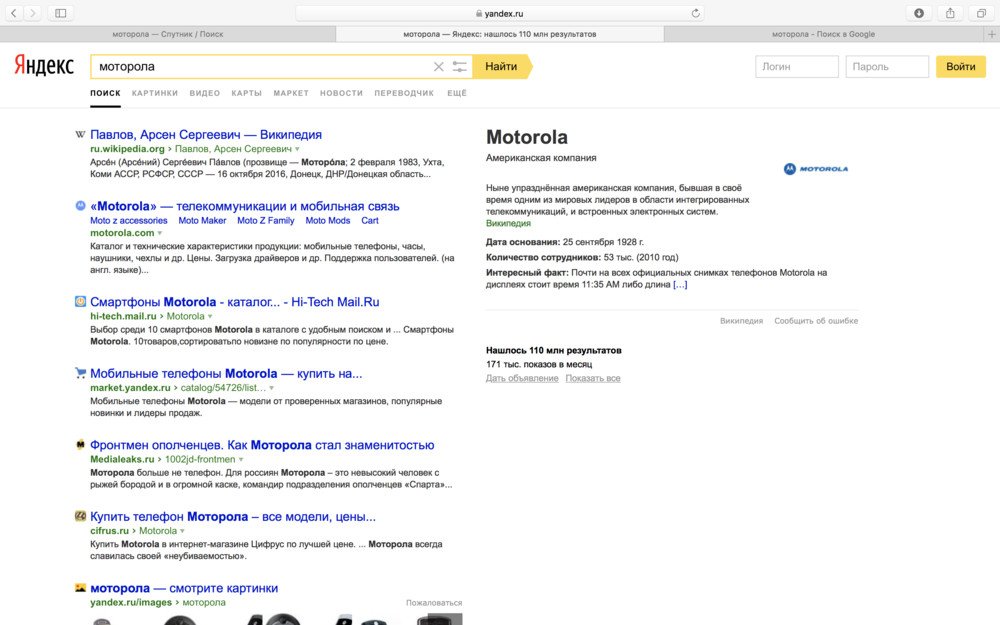Image resolution: width=1000 pixels, height=625 pixels.
Task: Switch to the Спутник search tab
Action: [x=168, y=34]
